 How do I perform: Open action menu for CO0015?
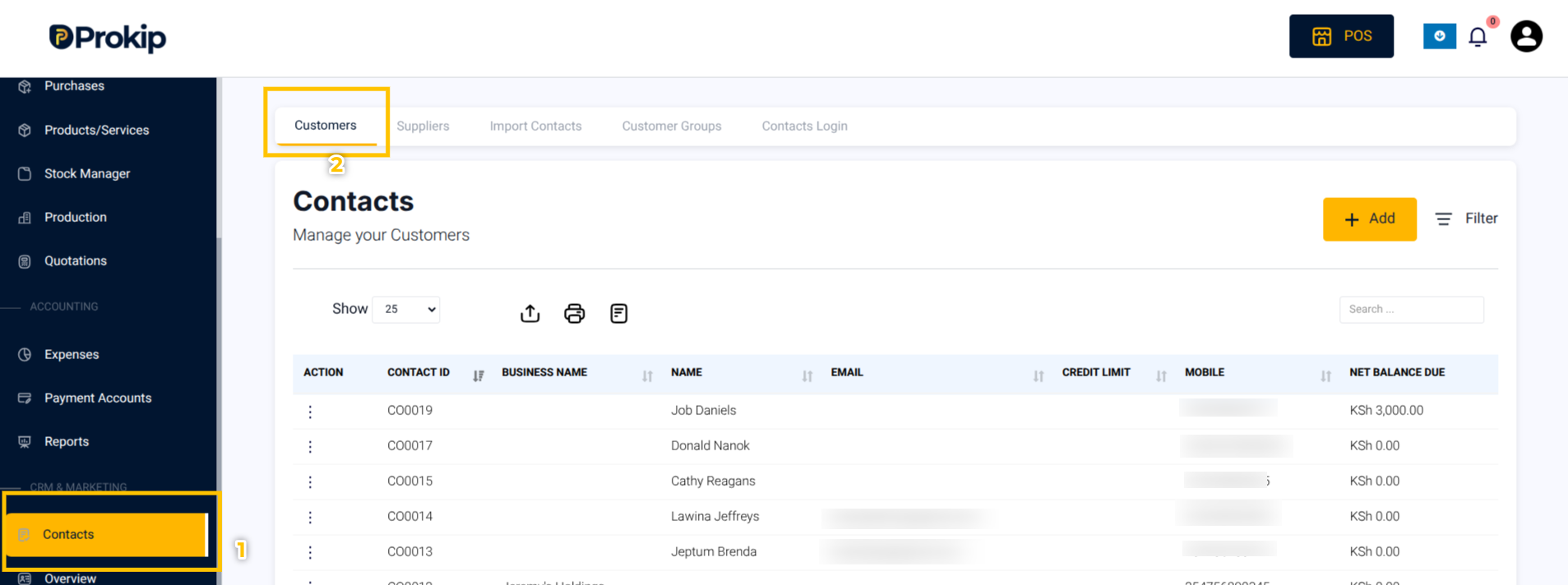310,481
